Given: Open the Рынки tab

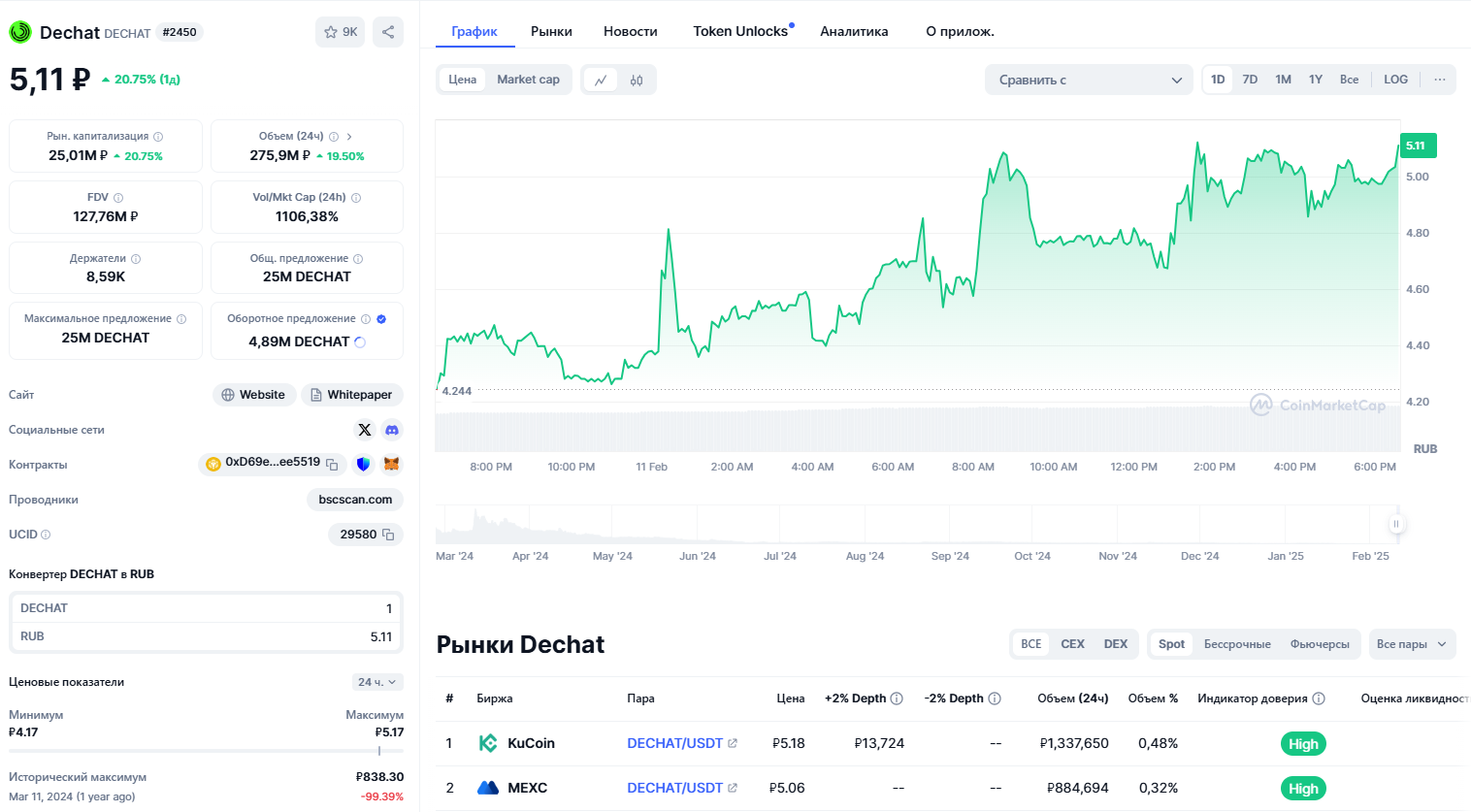Looking at the screenshot, I should 551,31.
